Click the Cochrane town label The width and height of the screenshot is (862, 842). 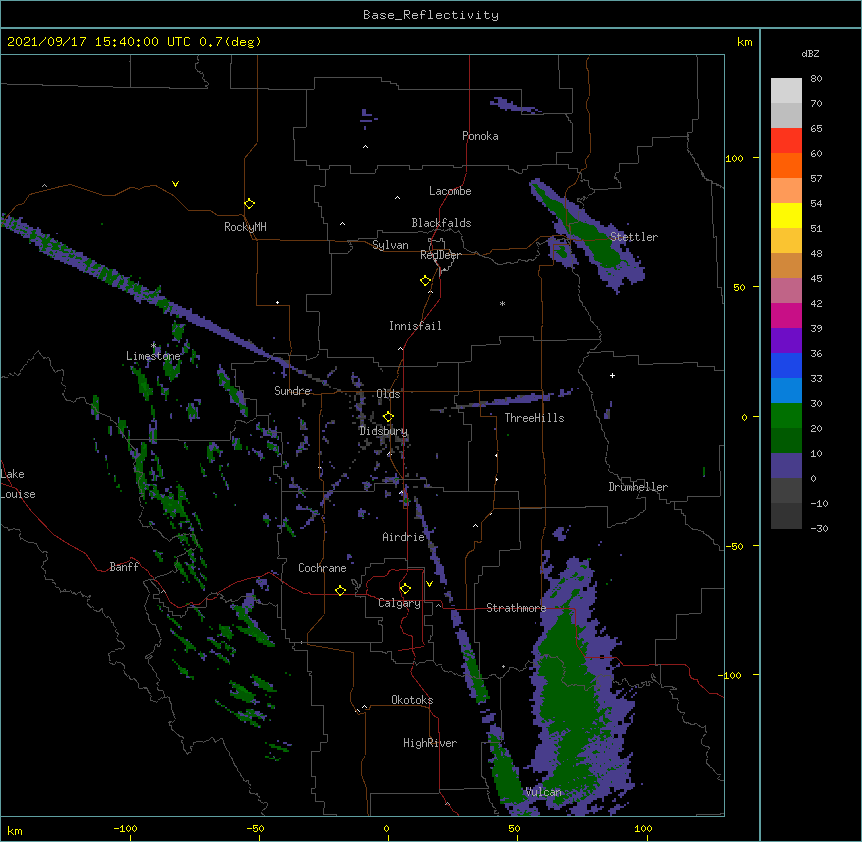322,568
